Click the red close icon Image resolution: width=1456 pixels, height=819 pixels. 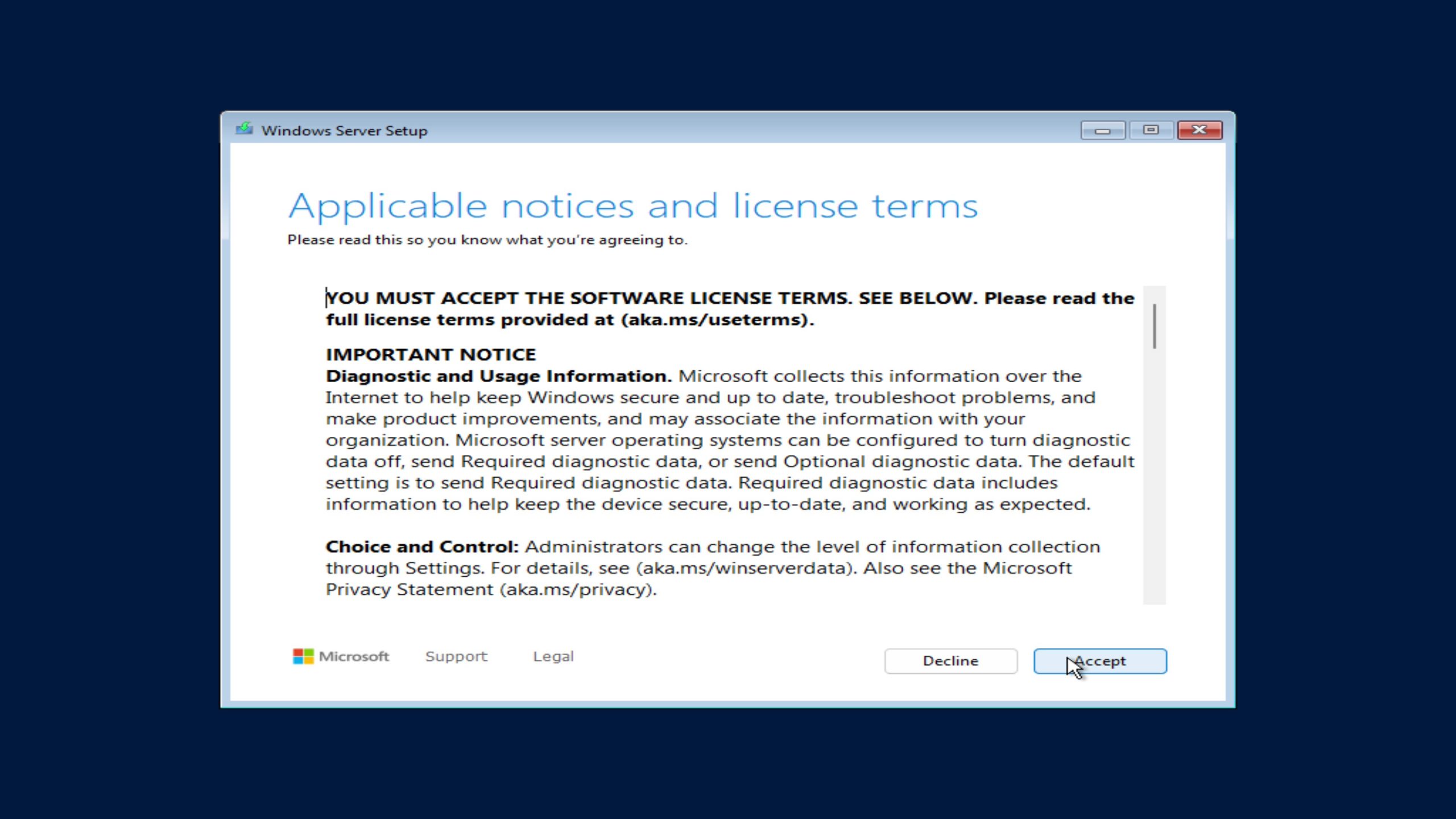(x=1200, y=130)
